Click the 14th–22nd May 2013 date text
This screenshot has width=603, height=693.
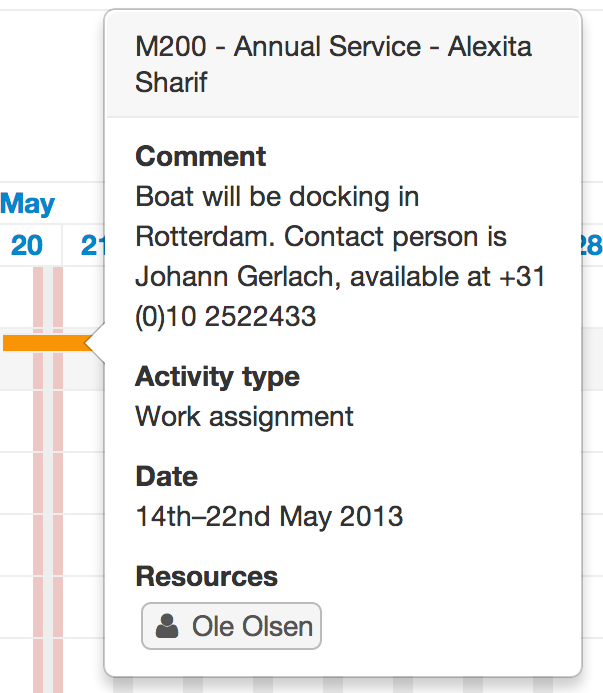click(x=270, y=516)
